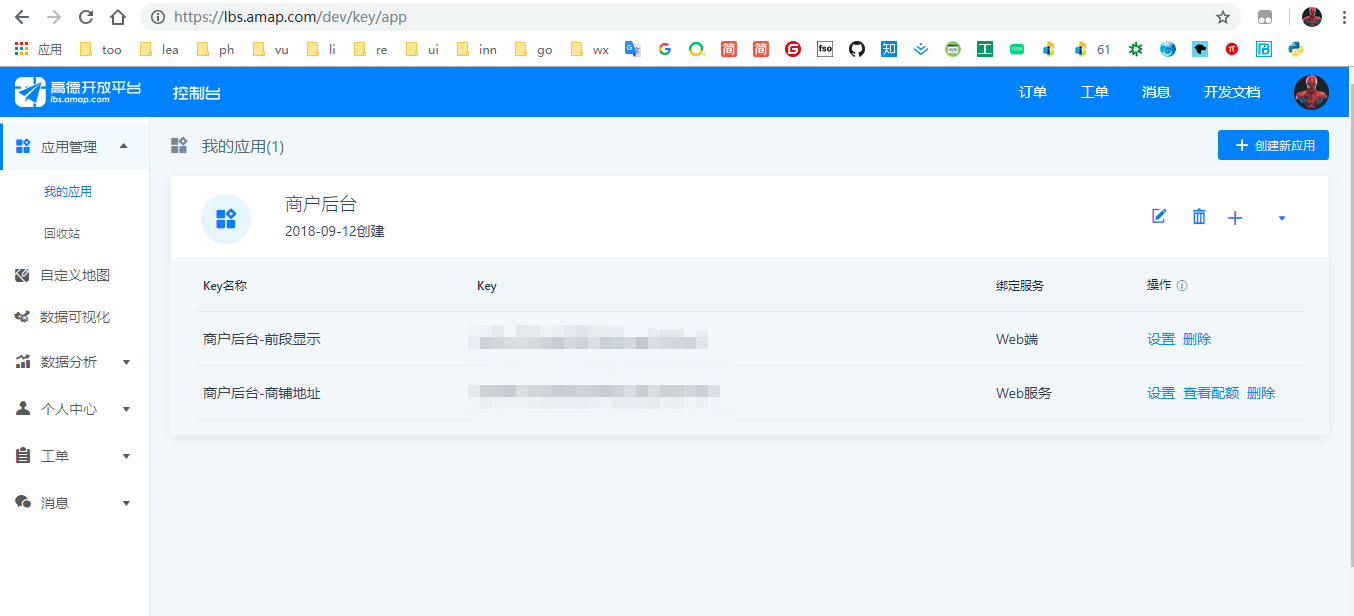Open 订单 in the top navigation
The width and height of the screenshot is (1354, 616).
1033,92
